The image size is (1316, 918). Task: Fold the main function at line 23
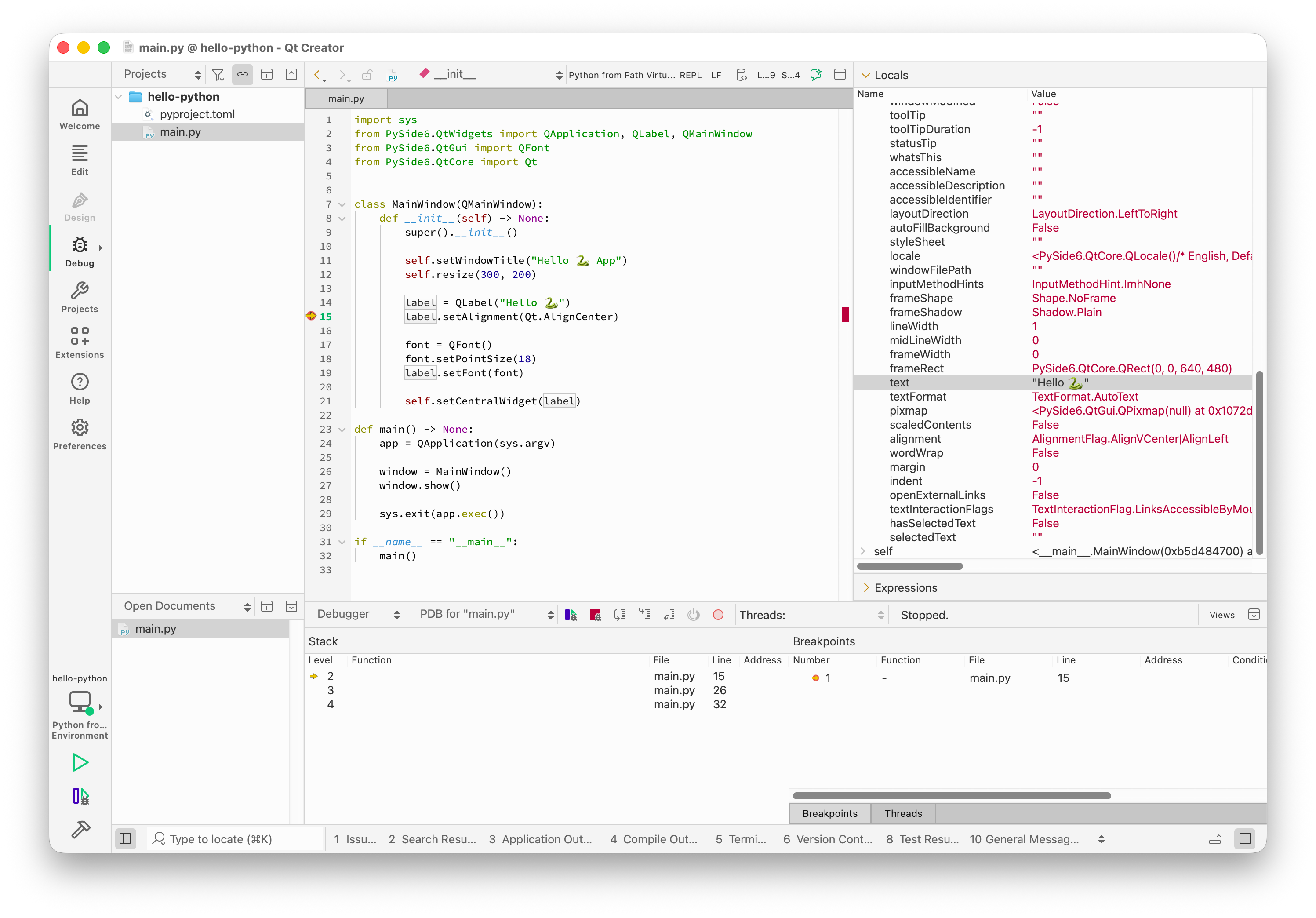pos(342,430)
